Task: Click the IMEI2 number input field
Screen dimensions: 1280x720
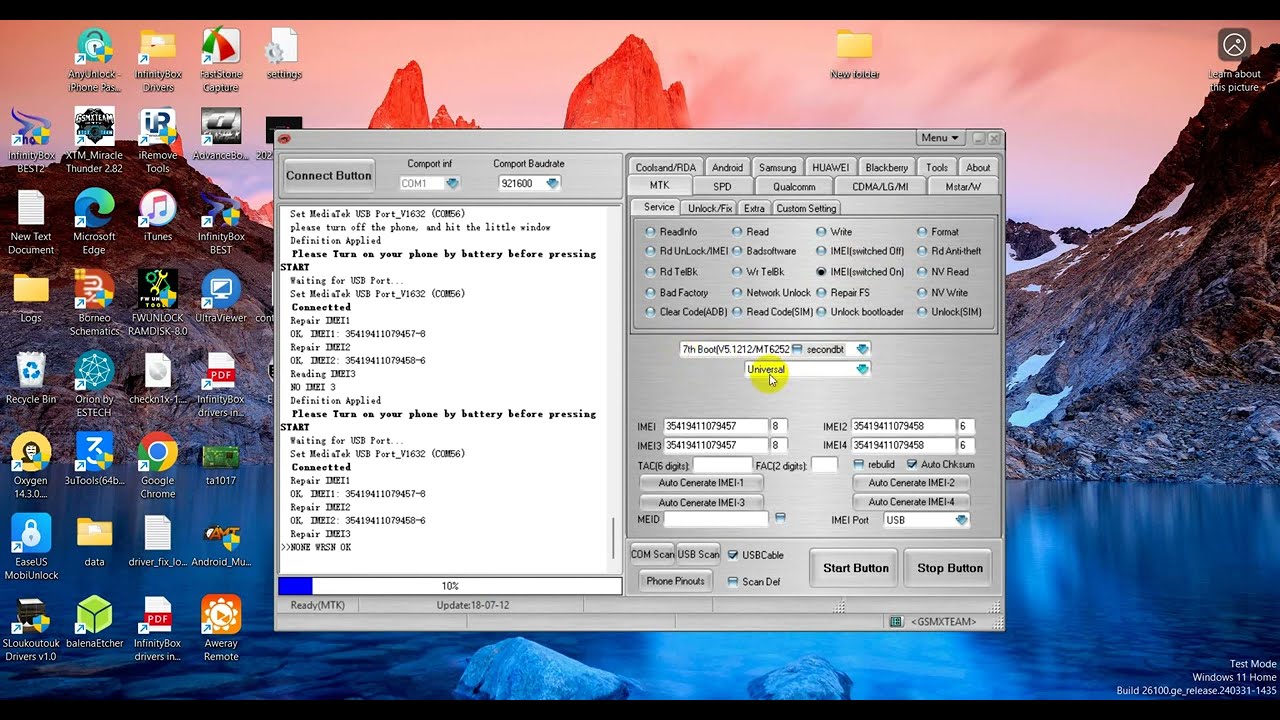Action: 903,426
